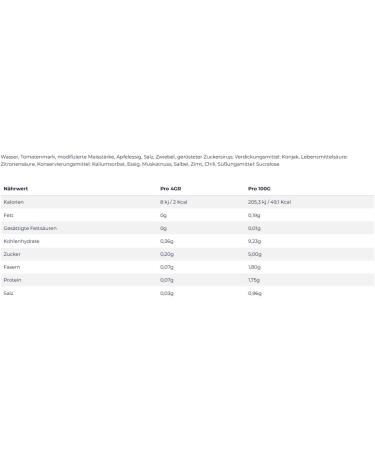Screen dimensions: 375x450
Task: Click the '8 kj / 2 Kcal' value
Action: (173, 202)
